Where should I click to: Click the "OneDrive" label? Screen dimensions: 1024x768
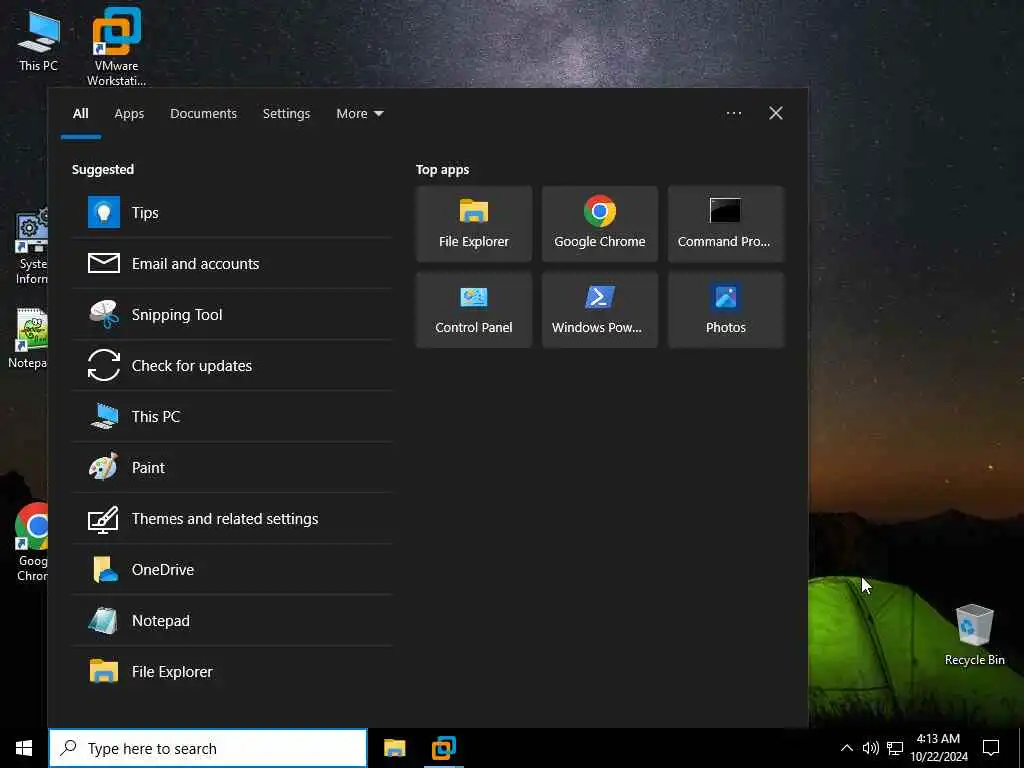(163, 569)
